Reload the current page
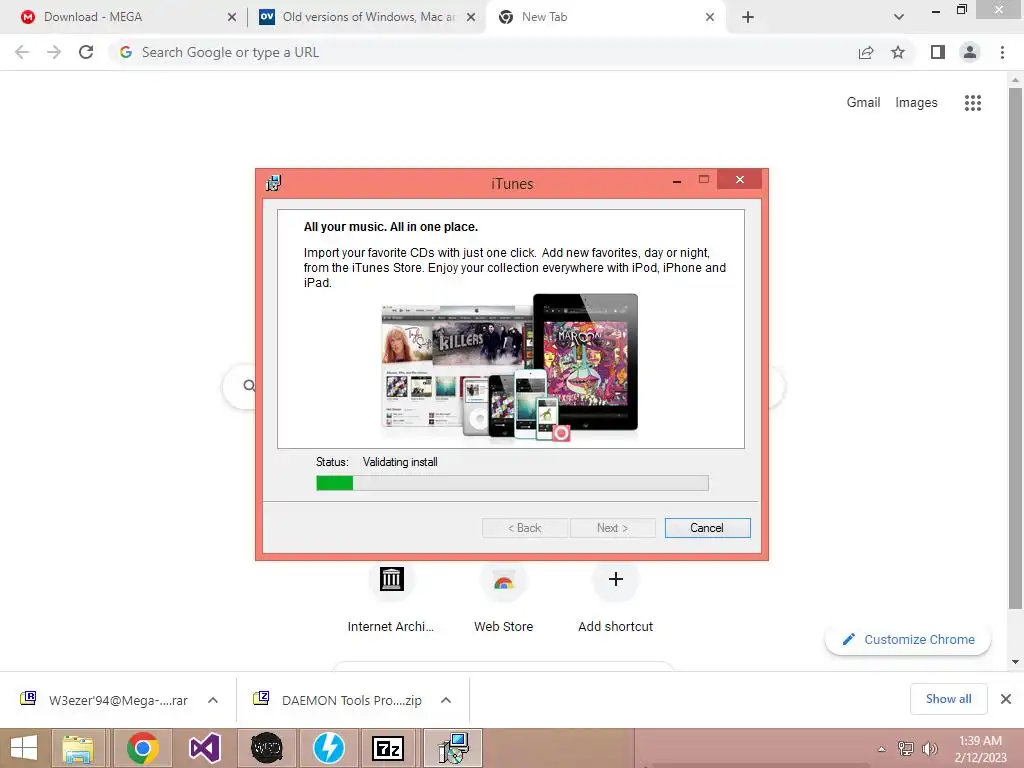This screenshot has width=1024, height=768. pos(86,52)
